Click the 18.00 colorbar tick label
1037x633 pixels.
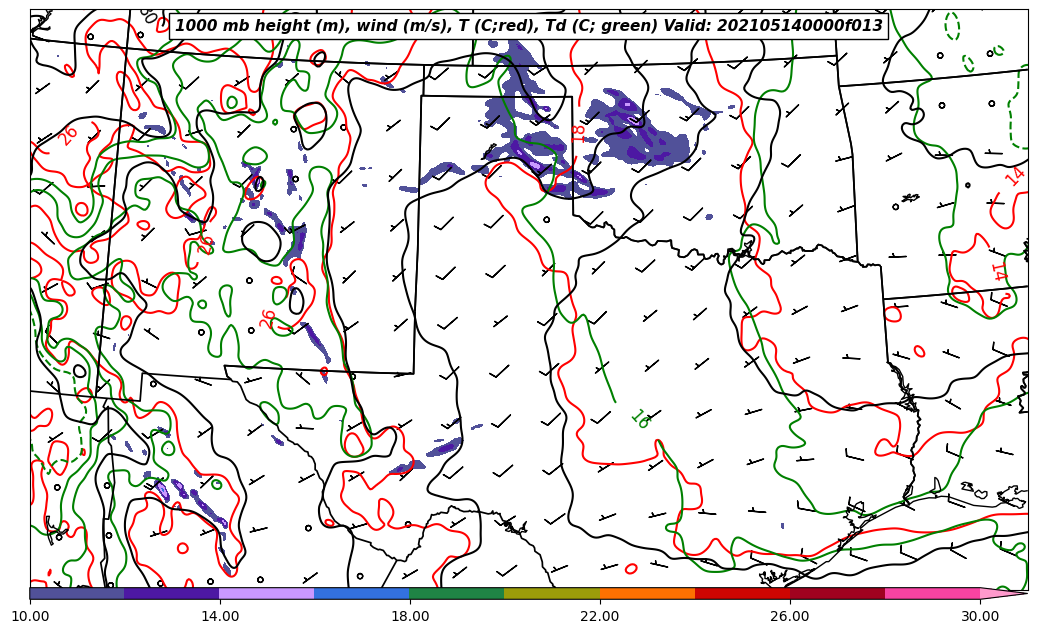[x=409, y=616]
